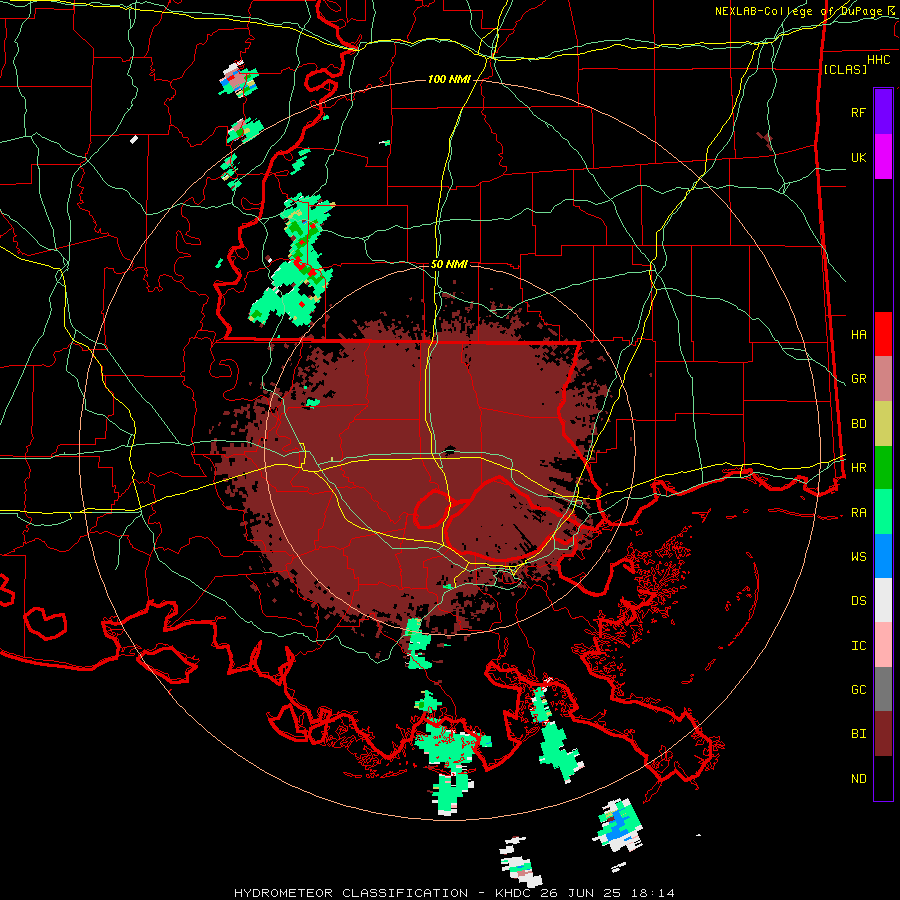Click the HHC product code text
This screenshot has width=900, height=900.
[x=878, y=60]
